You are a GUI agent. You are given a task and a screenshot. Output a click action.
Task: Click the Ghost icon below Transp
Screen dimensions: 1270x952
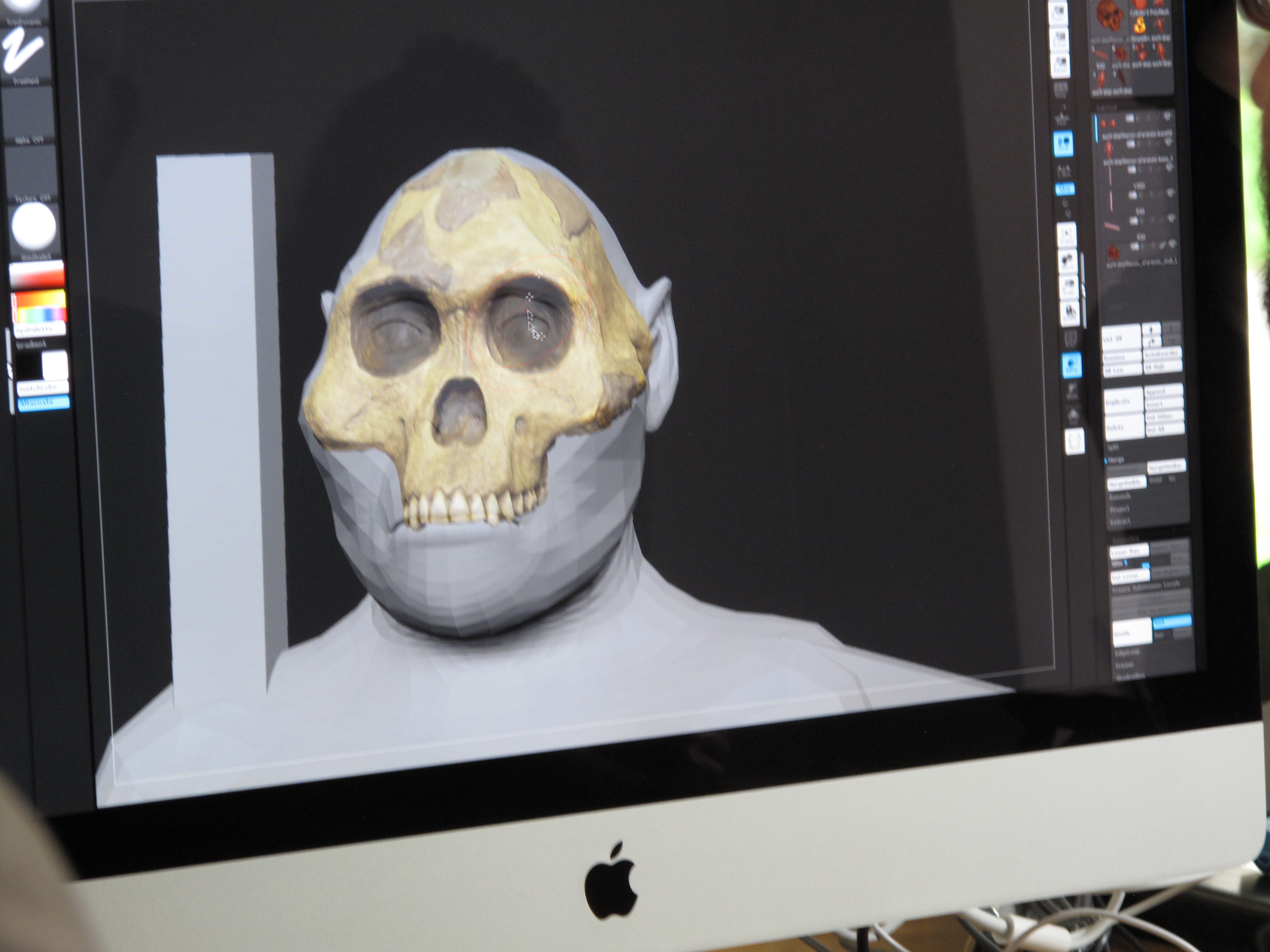pyautogui.click(x=1072, y=392)
